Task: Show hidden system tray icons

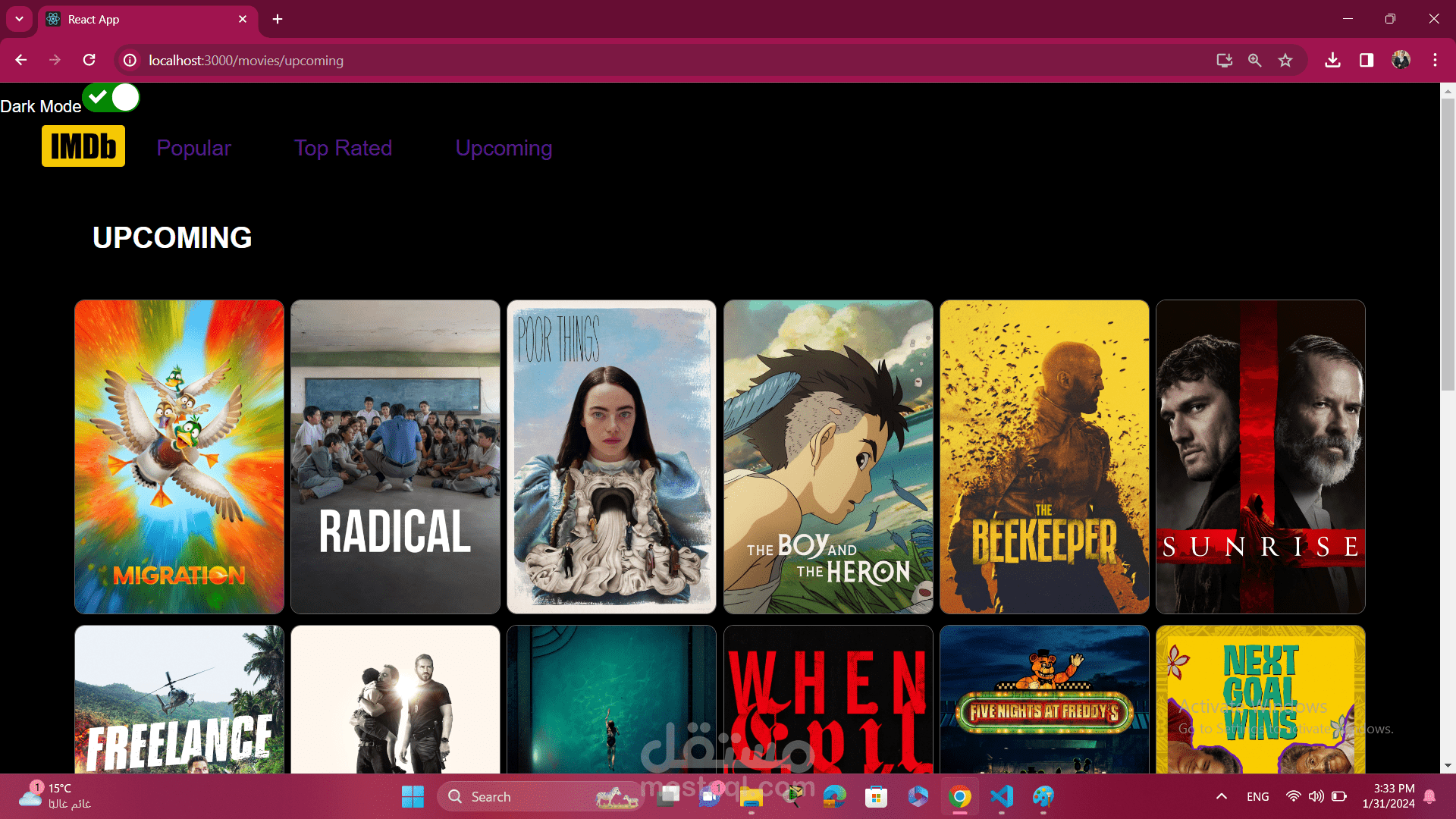Action: (1221, 796)
